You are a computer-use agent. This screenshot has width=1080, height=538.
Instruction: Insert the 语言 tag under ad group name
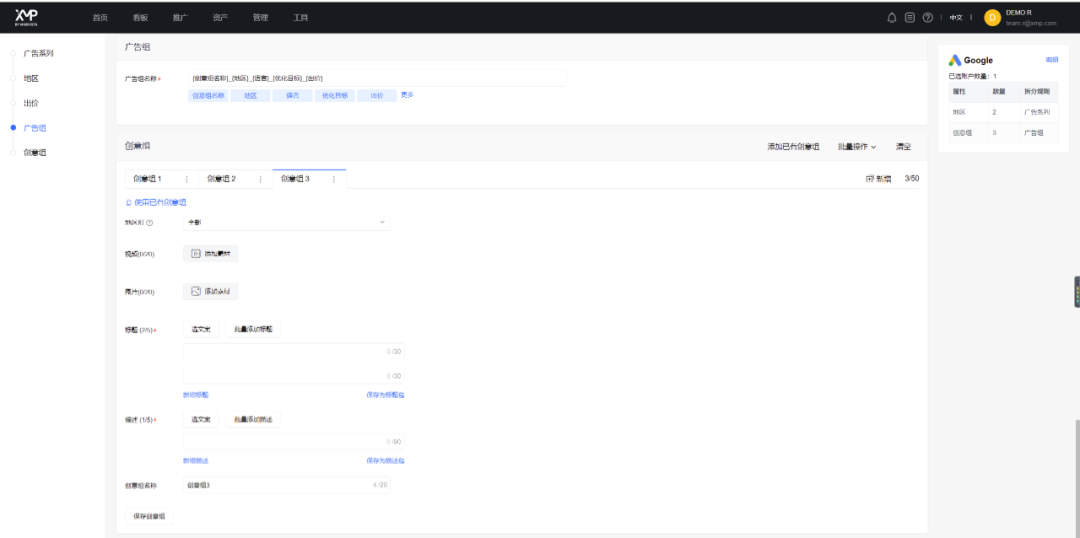292,96
